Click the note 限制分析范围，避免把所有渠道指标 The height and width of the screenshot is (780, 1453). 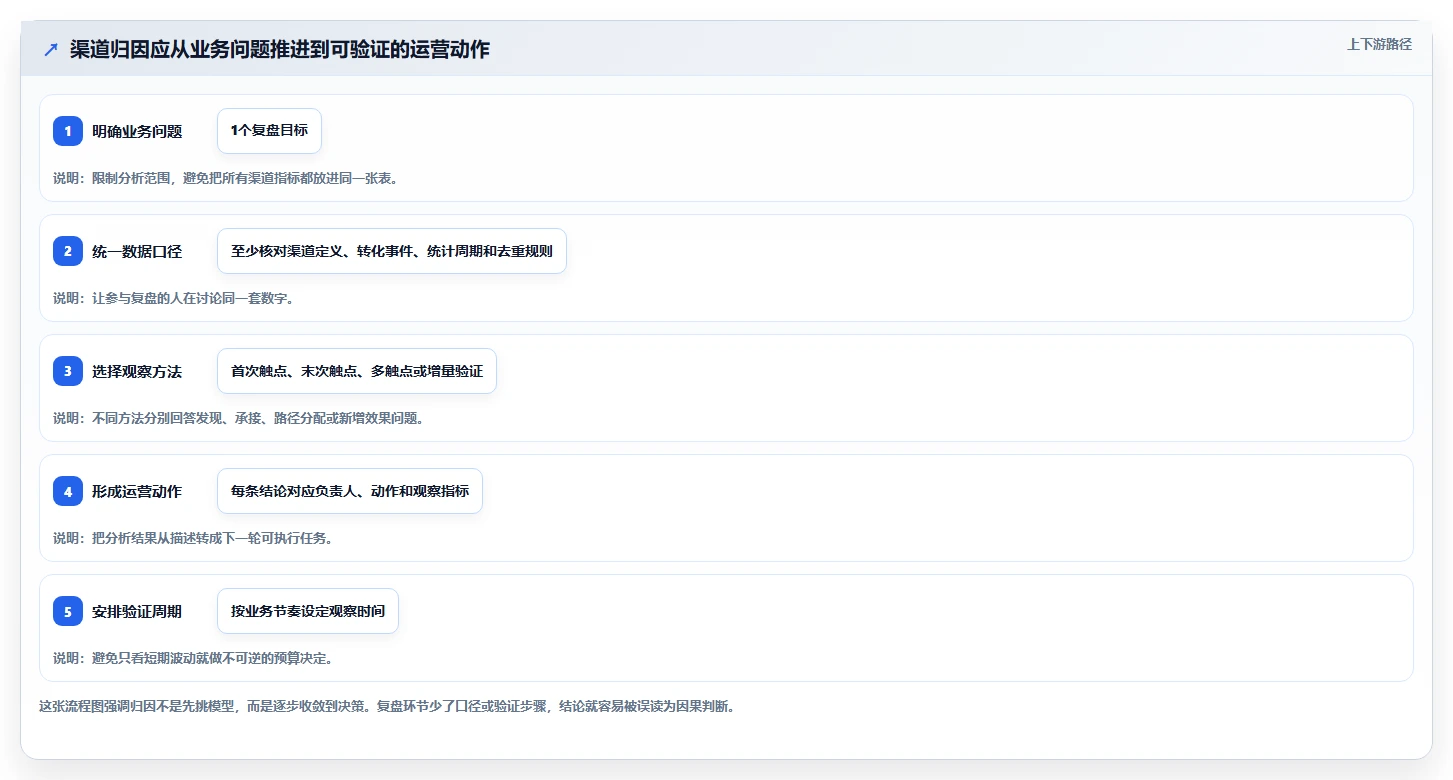click(x=226, y=178)
